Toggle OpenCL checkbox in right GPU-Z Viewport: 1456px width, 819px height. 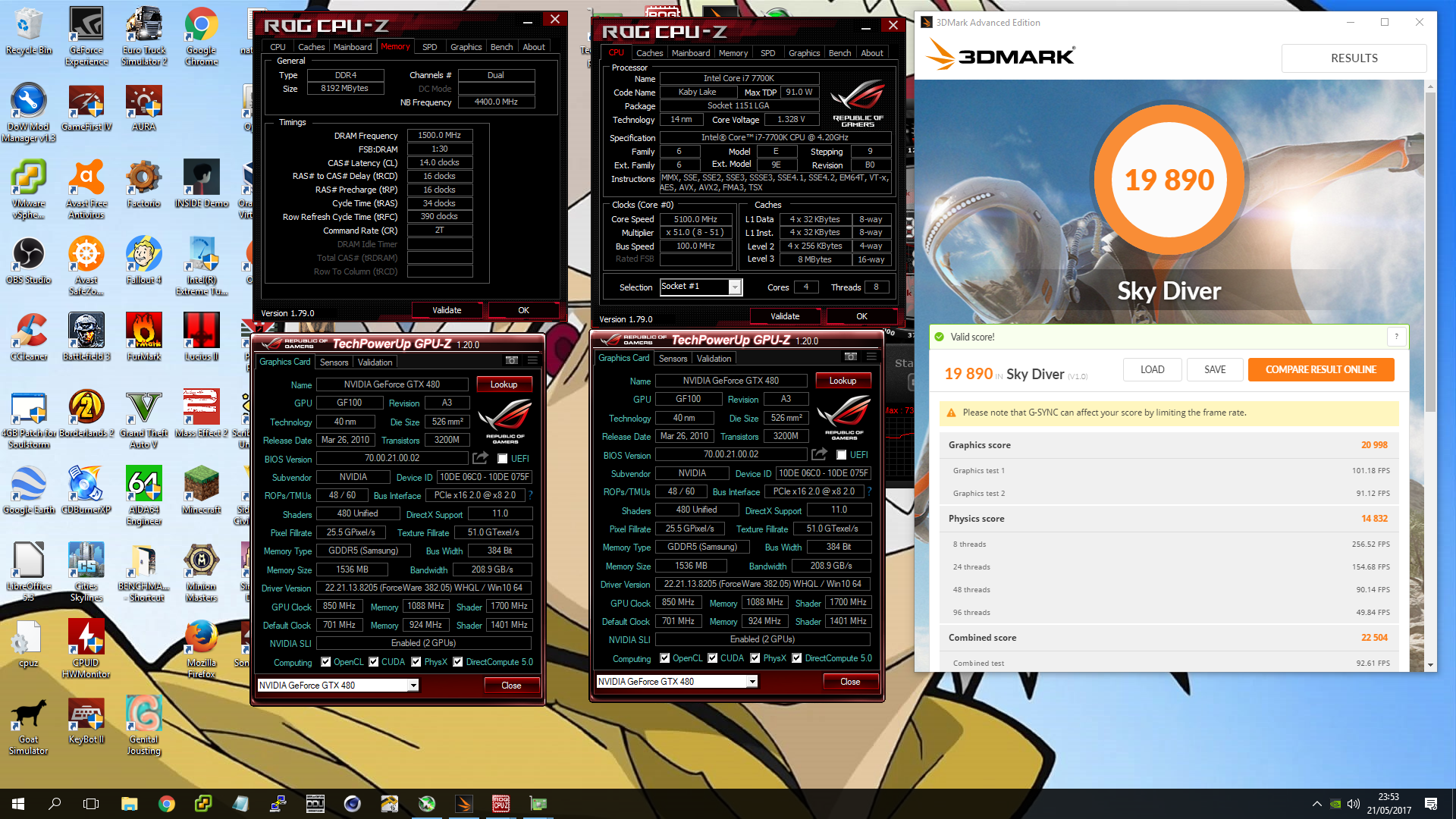665,658
